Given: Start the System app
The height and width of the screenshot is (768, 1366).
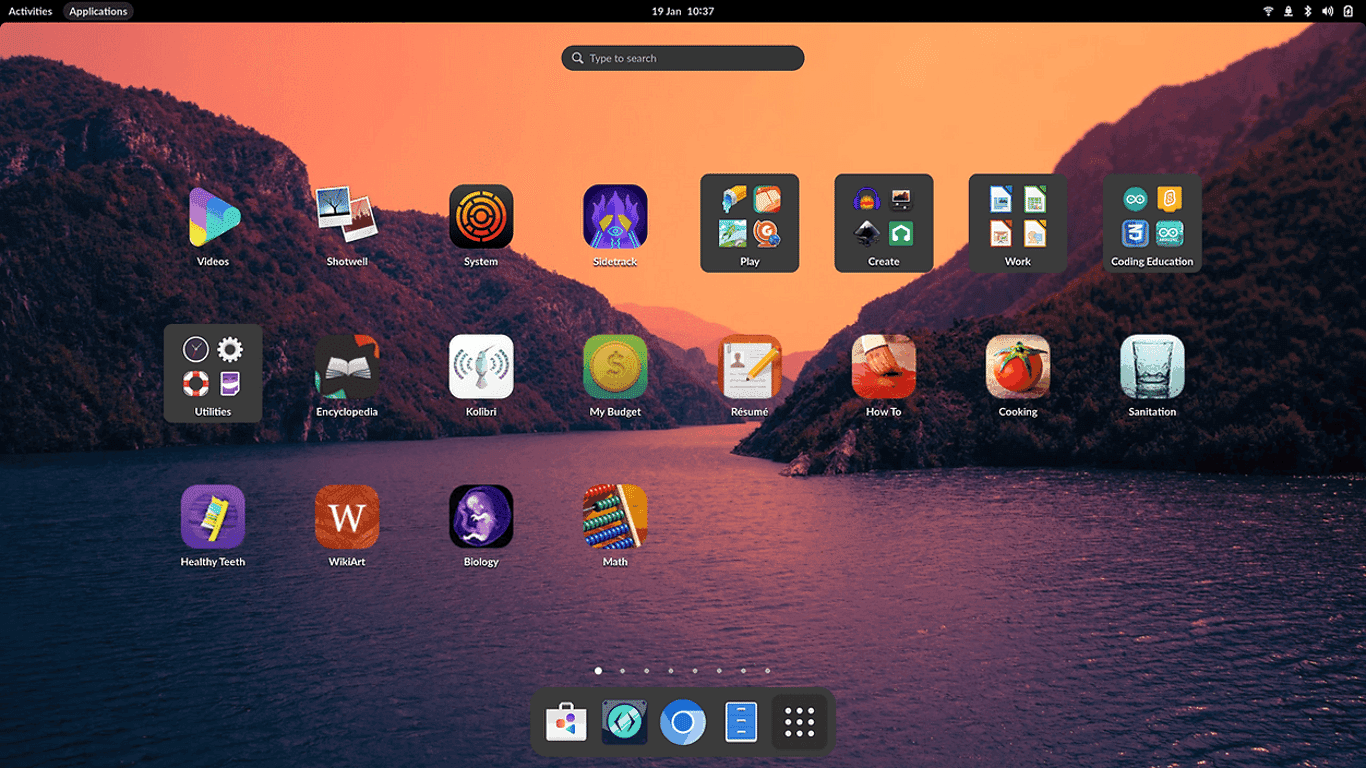Looking at the screenshot, I should point(481,218).
